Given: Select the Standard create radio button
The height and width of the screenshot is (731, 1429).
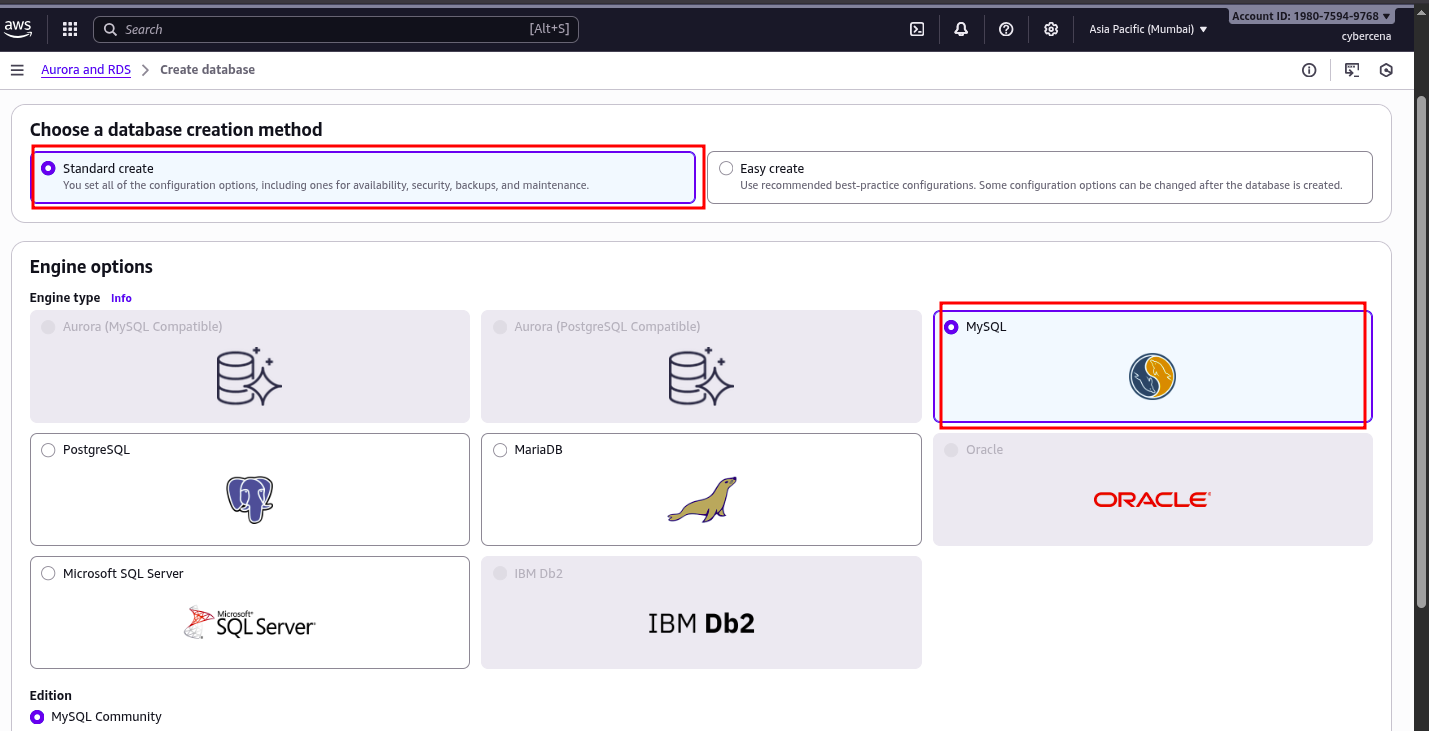Looking at the screenshot, I should tap(48, 168).
